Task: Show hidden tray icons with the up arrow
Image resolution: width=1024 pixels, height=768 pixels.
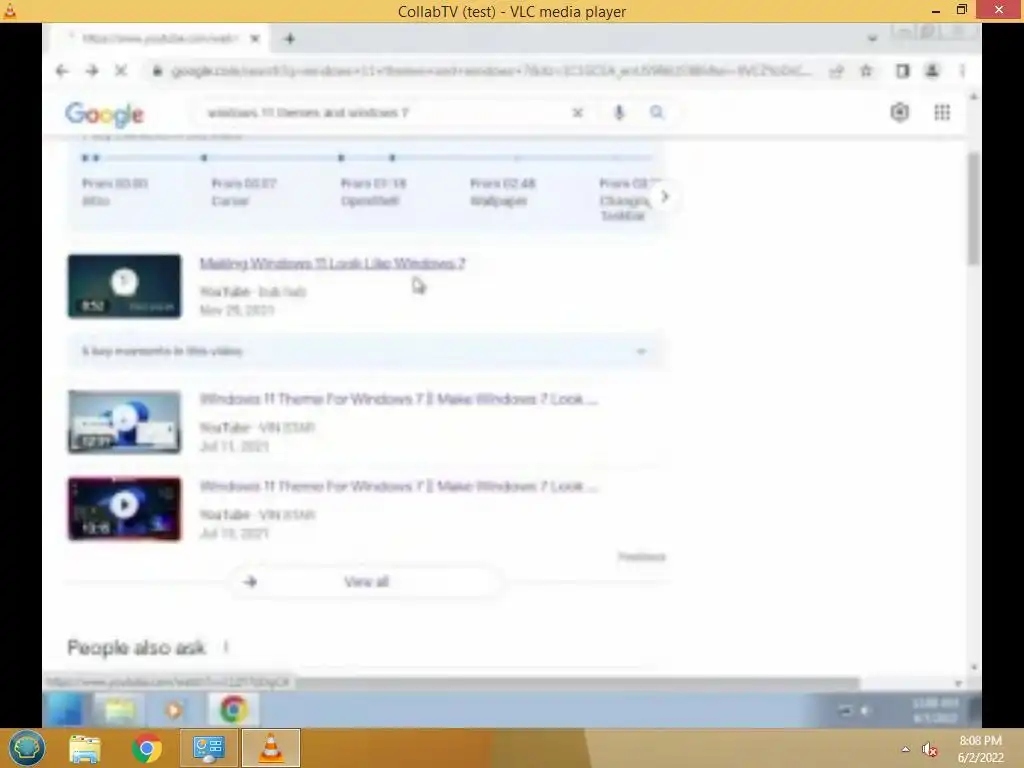Action: tap(905, 749)
